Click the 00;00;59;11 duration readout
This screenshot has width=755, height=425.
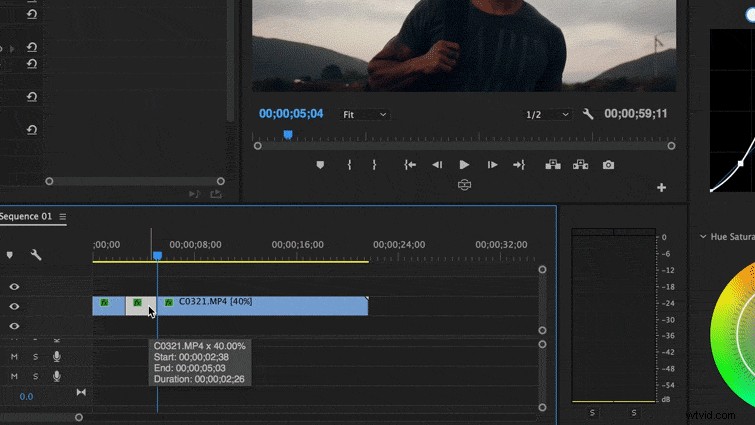[636, 114]
